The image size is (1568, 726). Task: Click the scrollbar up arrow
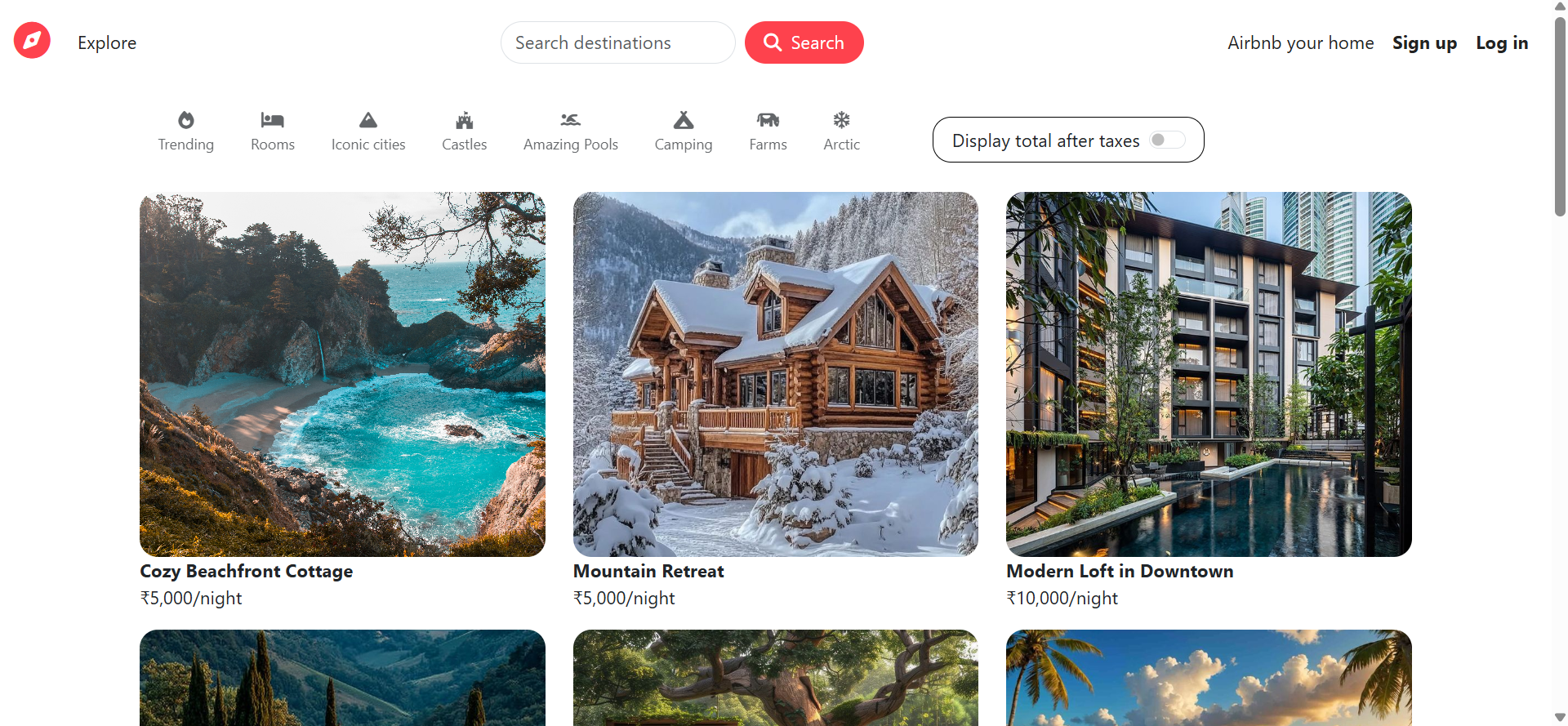pyautogui.click(x=1560, y=7)
